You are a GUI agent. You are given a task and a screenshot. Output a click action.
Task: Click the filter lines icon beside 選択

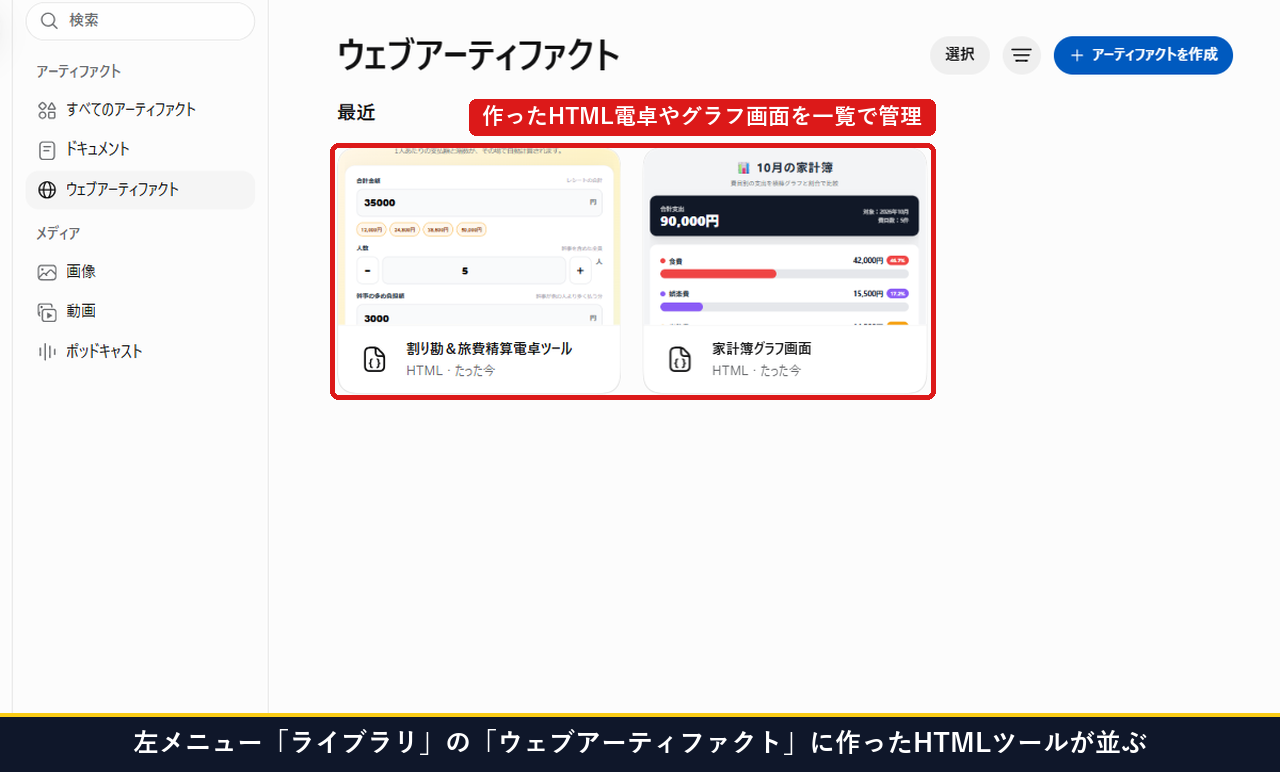1021,55
